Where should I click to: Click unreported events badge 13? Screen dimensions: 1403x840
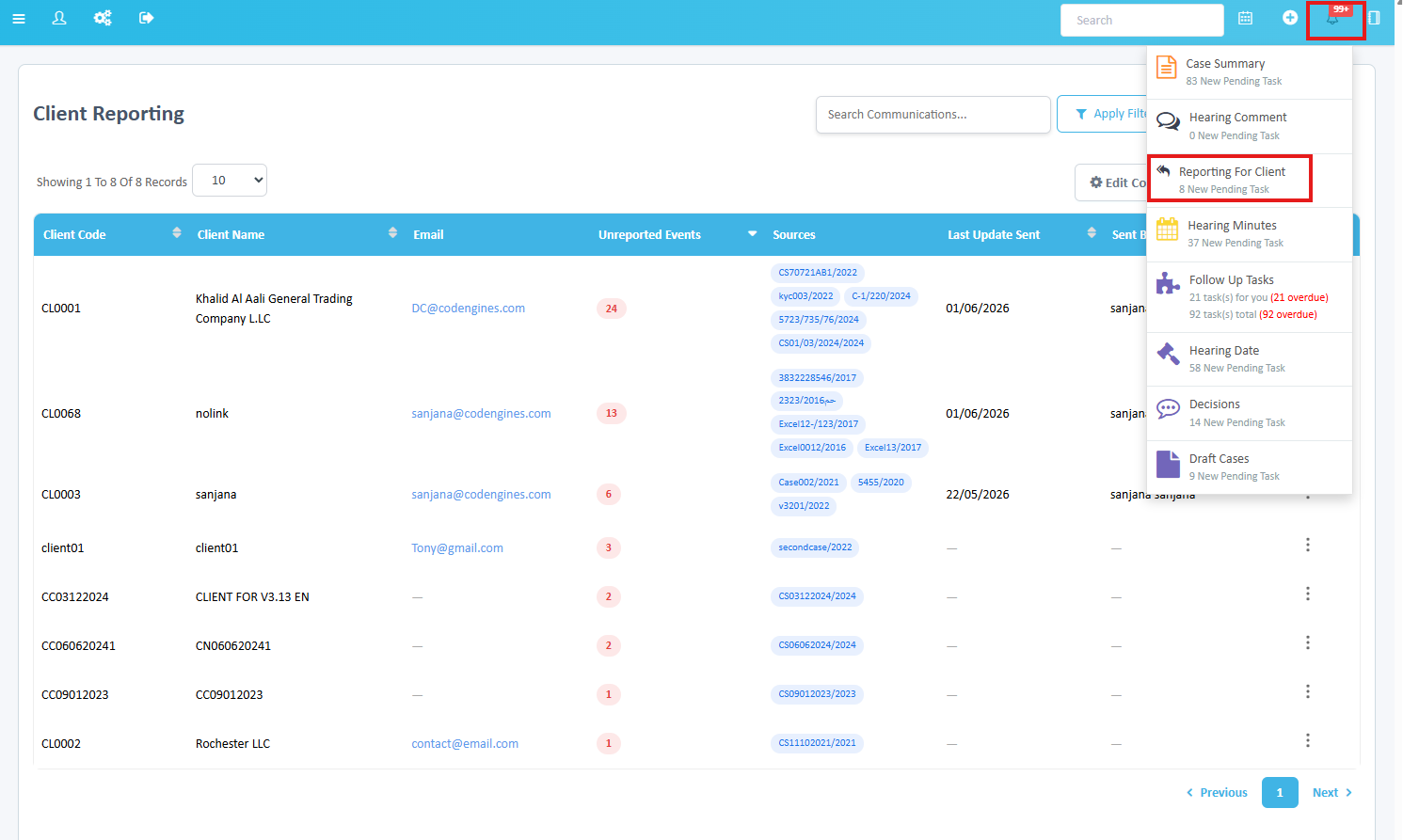612,413
